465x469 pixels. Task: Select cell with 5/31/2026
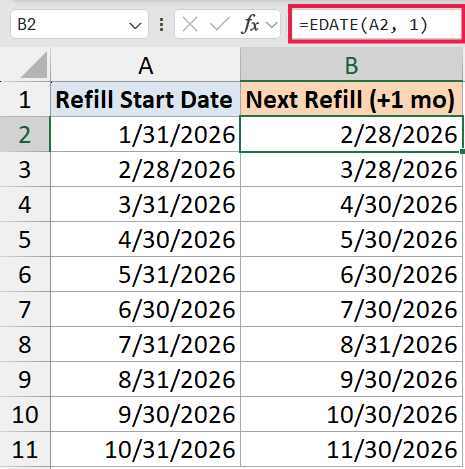pyautogui.click(x=145, y=274)
